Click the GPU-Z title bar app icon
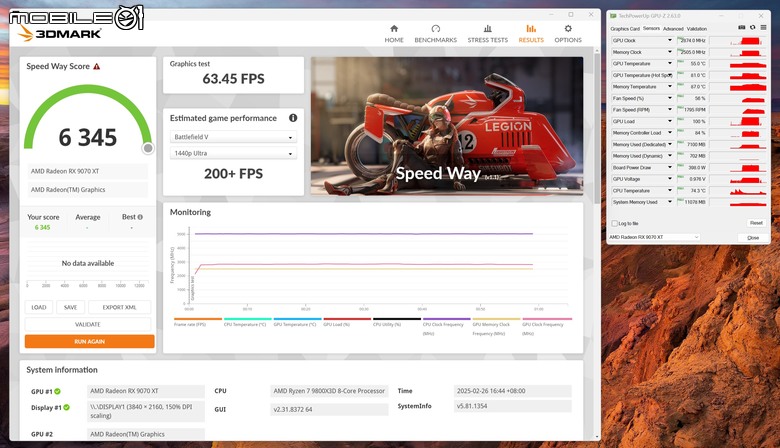This screenshot has height=448, width=780. 613,16
